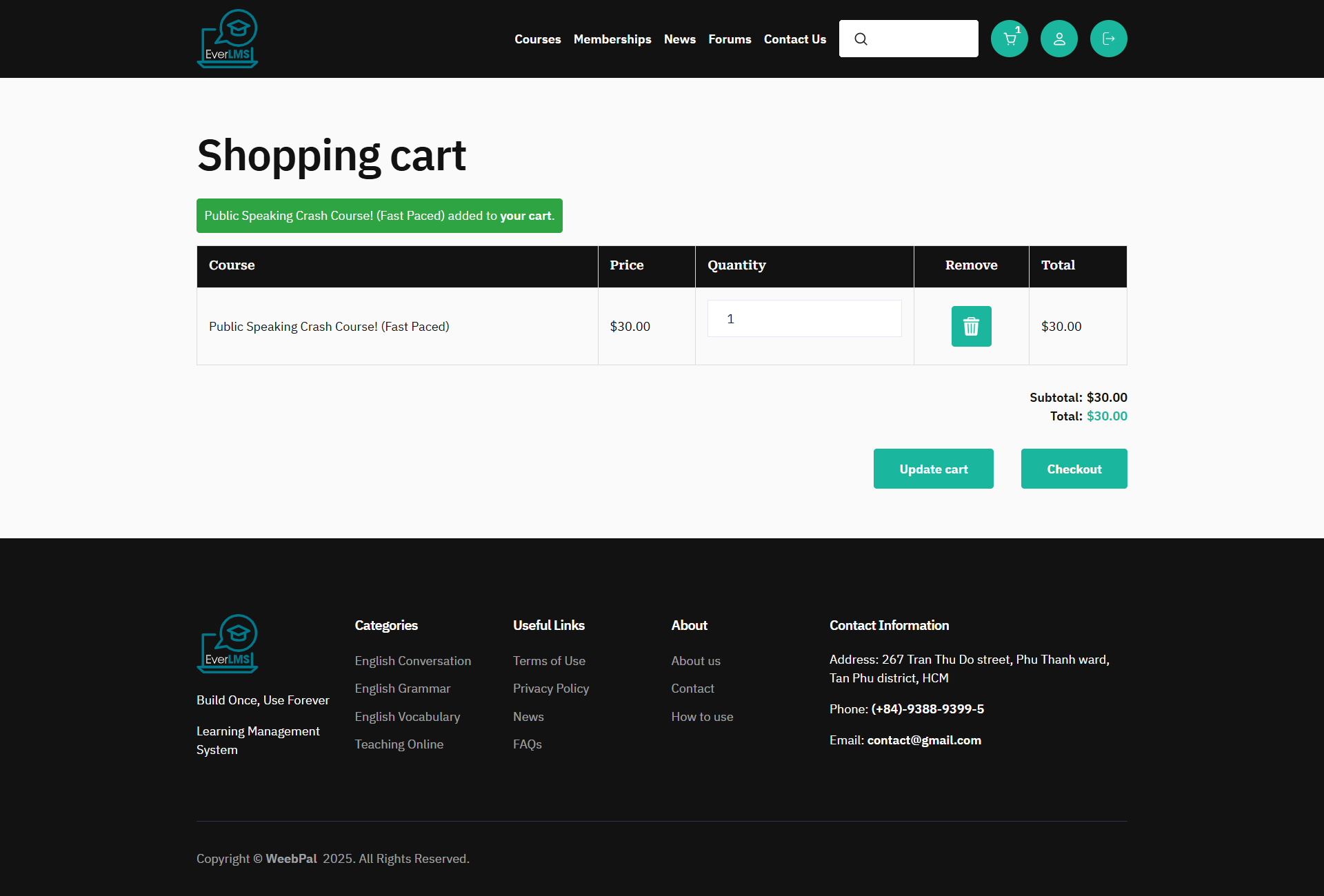Click the contact@gmail.com email link
The width and height of the screenshot is (1324, 896).
click(x=923, y=740)
